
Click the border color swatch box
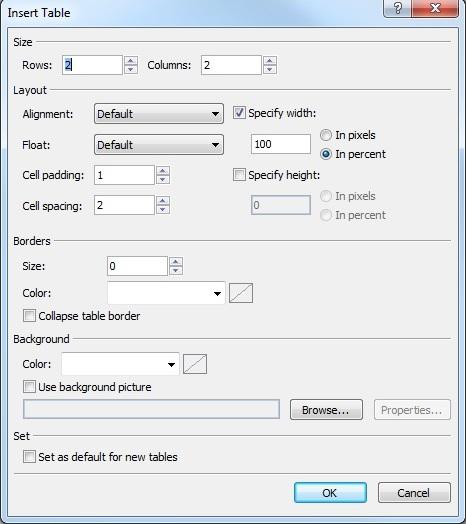point(241,293)
